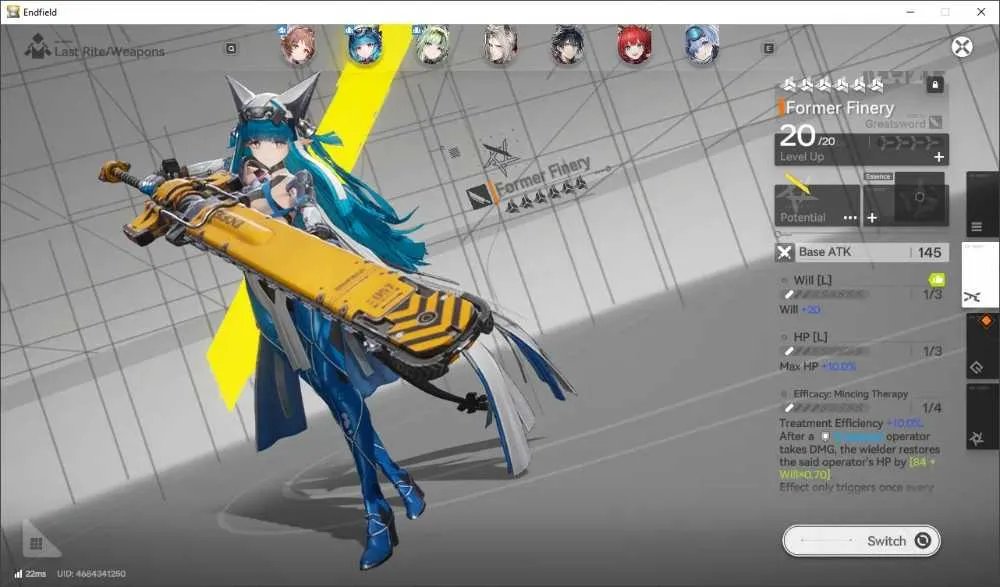This screenshot has height=587, width=1000.
Task: Open the Level Up panel plus button
Action: tap(938, 157)
